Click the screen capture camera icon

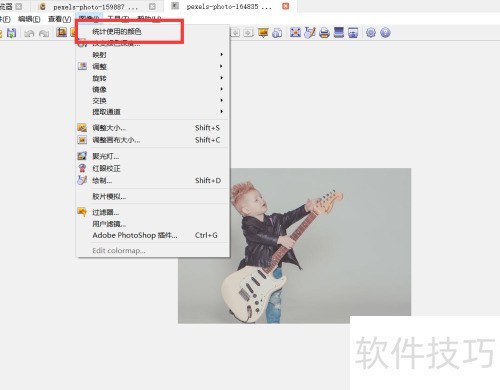pyautogui.click(x=353, y=33)
